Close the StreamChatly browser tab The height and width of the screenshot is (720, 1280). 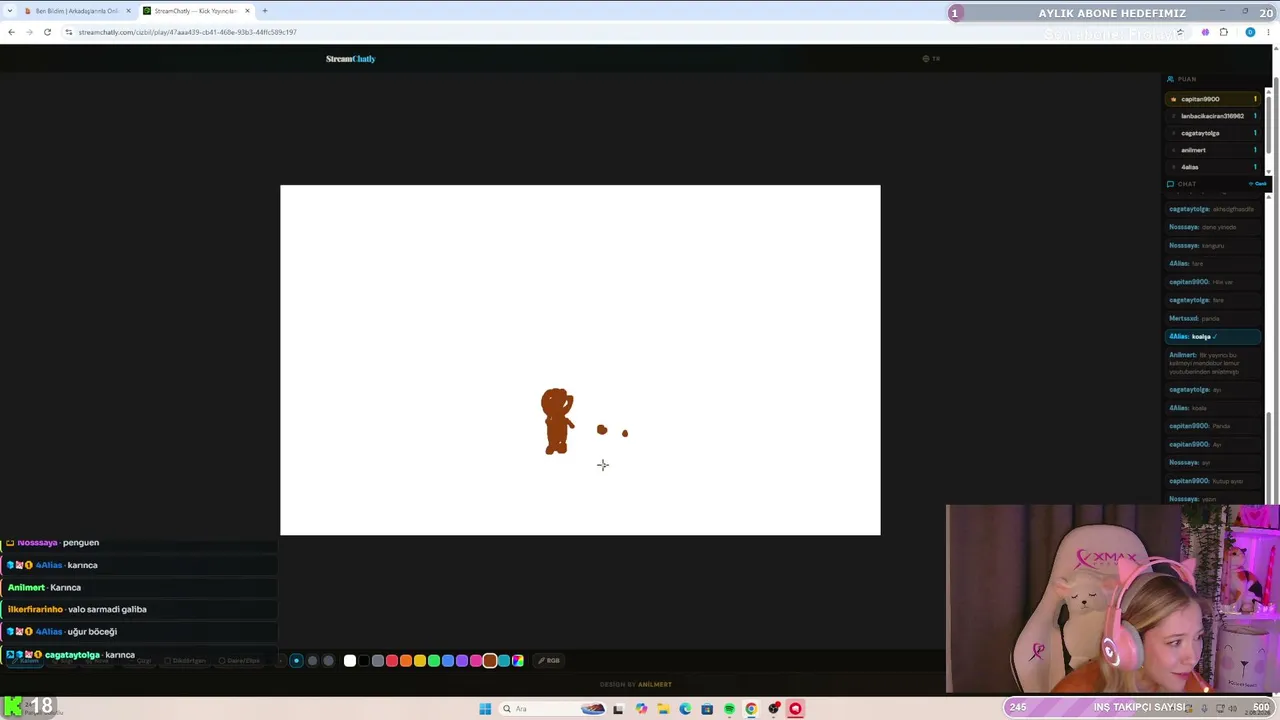[247, 11]
